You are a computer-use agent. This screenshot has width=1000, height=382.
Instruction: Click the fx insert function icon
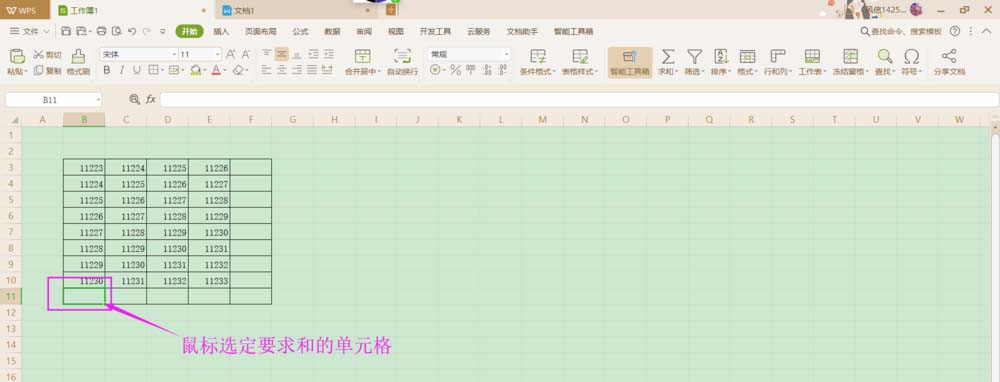(151, 99)
